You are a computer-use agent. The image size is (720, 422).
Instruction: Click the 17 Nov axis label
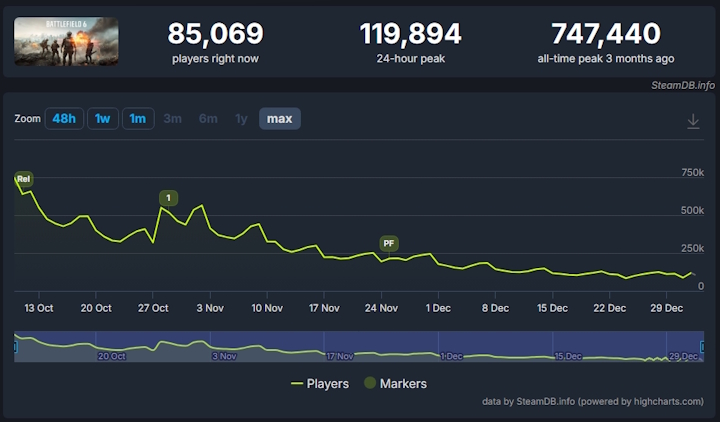click(324, 308)
